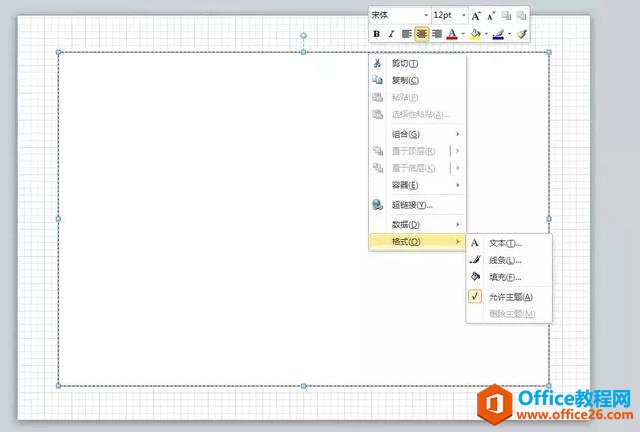This screenshot has height=432, width=640.
Task: Toggle the 允许主题(A) checkmark
Action: [x=475, y=296]
